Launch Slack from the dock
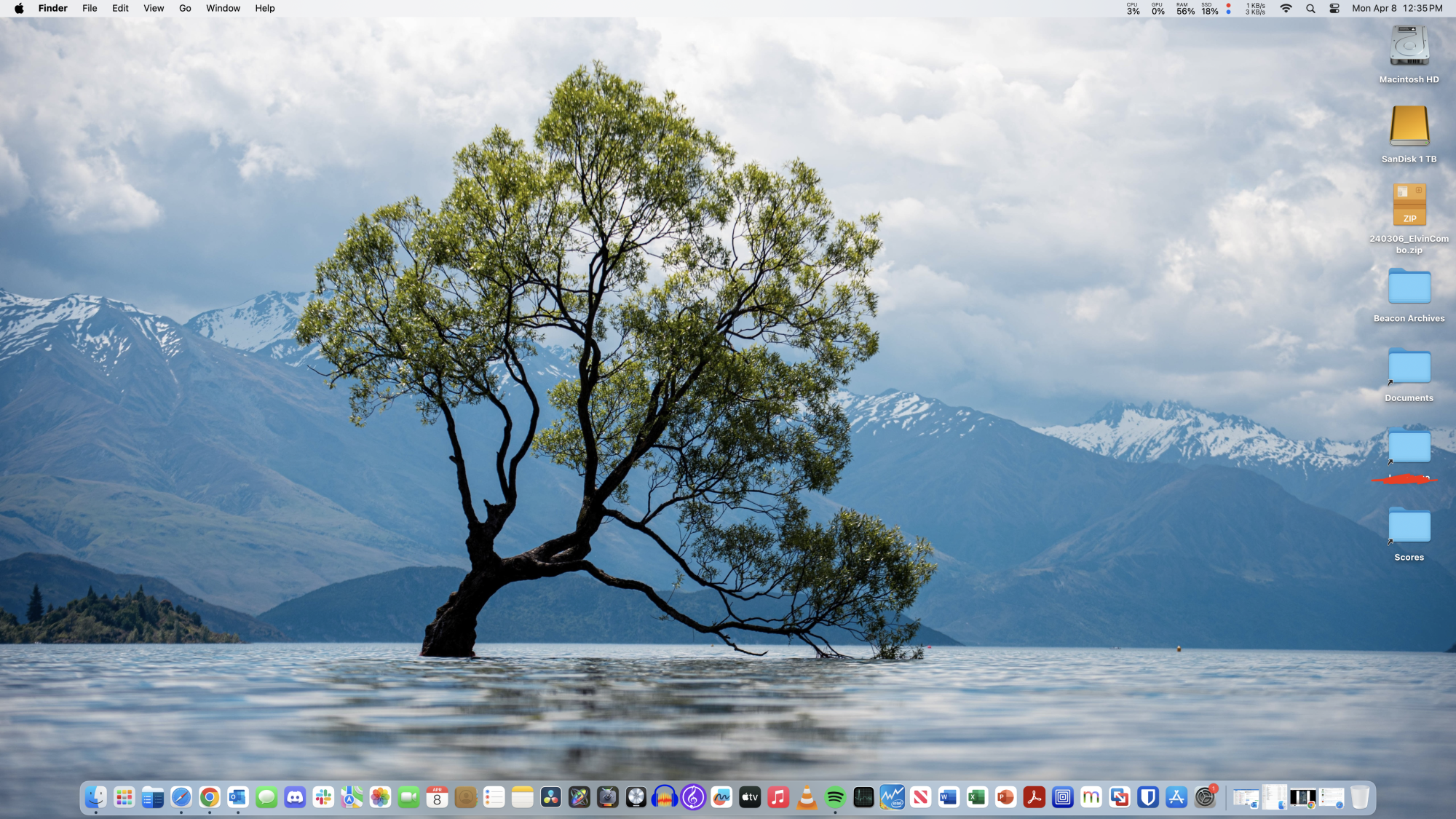This screenshot has height=819, width=1456. pyautogui.click(x=323, y=798)
